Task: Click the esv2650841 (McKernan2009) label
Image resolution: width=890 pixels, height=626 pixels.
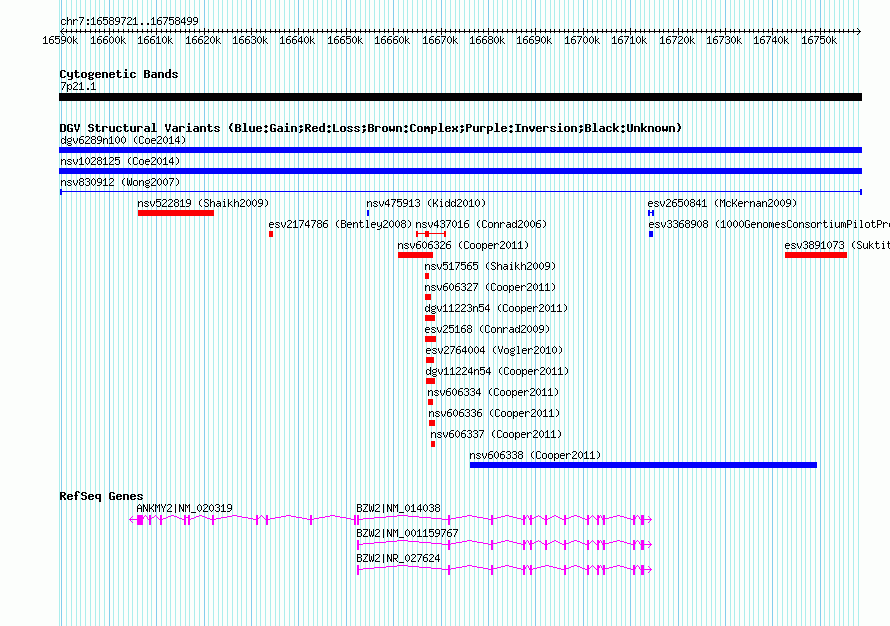Action: pyautogui.click(x=723, y=203)
